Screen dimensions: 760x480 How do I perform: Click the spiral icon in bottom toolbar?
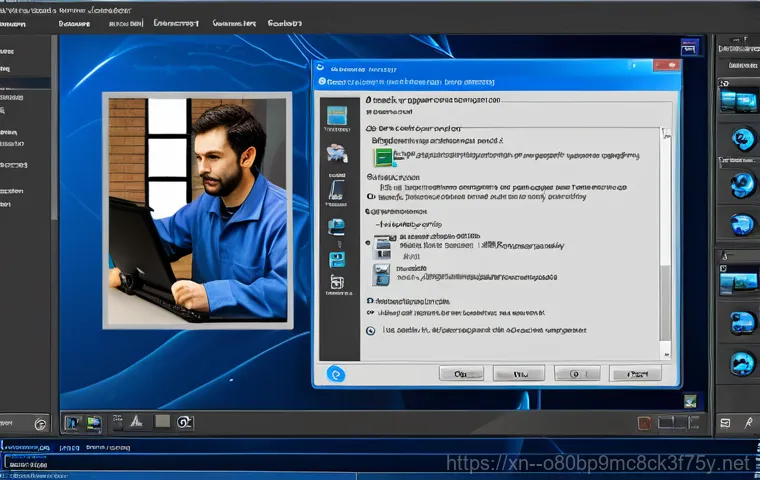[185, 422]
